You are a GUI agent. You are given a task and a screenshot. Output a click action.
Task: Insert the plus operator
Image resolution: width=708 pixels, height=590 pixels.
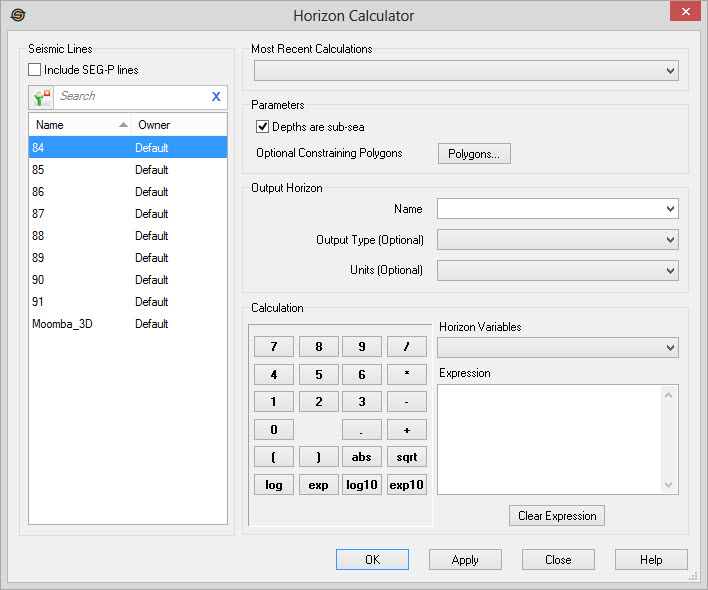[407, 429]
